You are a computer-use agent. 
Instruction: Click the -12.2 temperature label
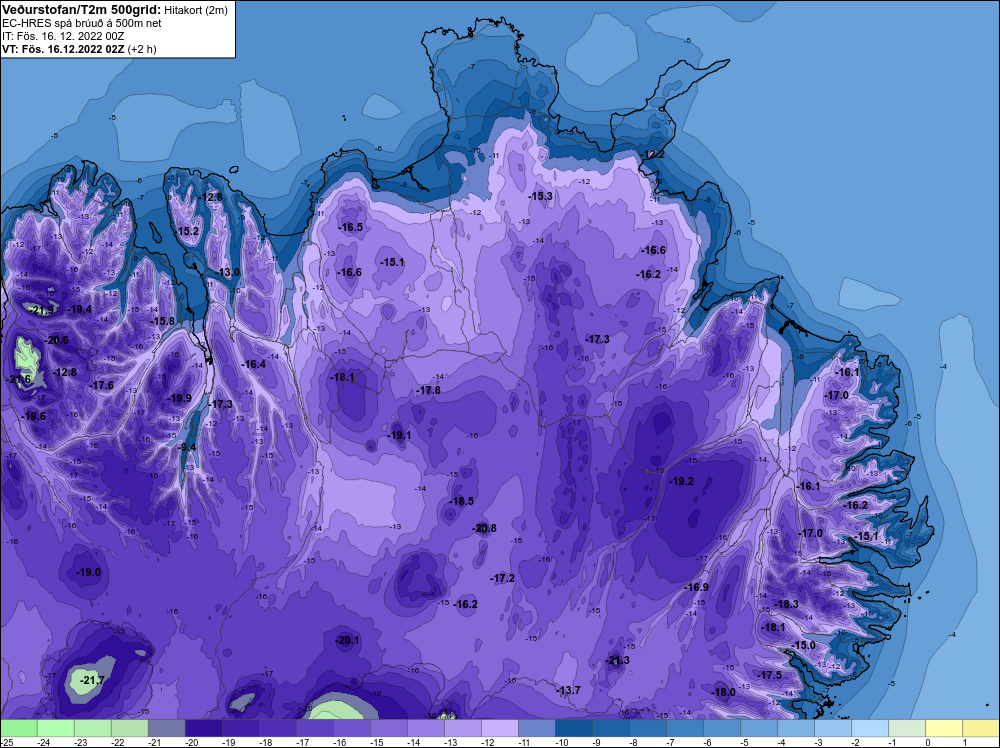pyautogui.click(x=652, y=154)
